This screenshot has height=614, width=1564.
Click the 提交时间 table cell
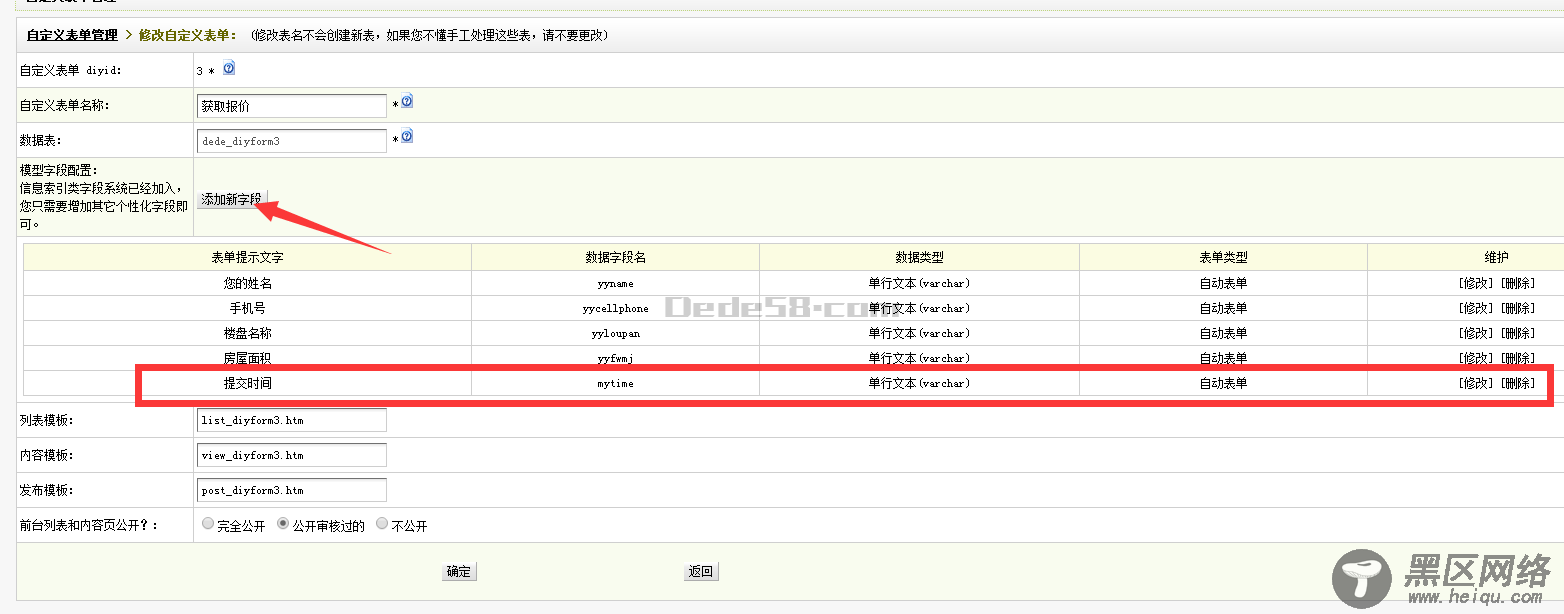247,383
